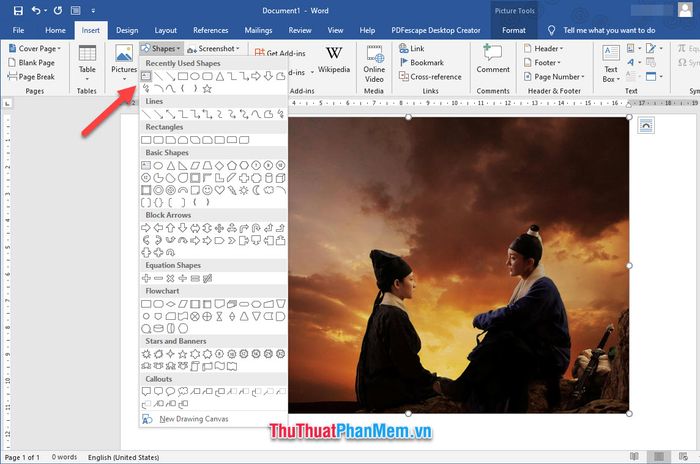Switch to Print Layout view in status bar

point(658,456)
